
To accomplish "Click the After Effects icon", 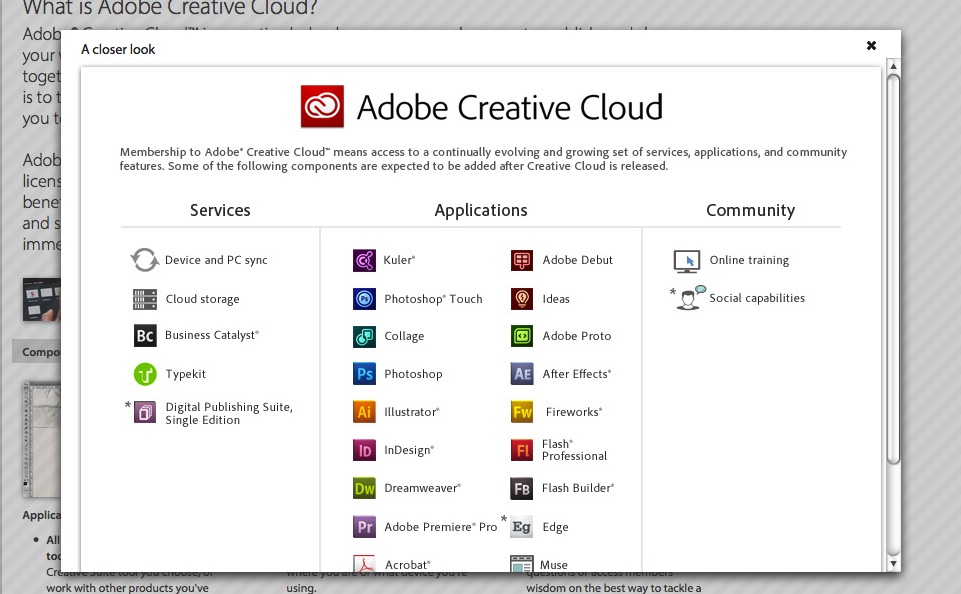I will coord(521,373).
